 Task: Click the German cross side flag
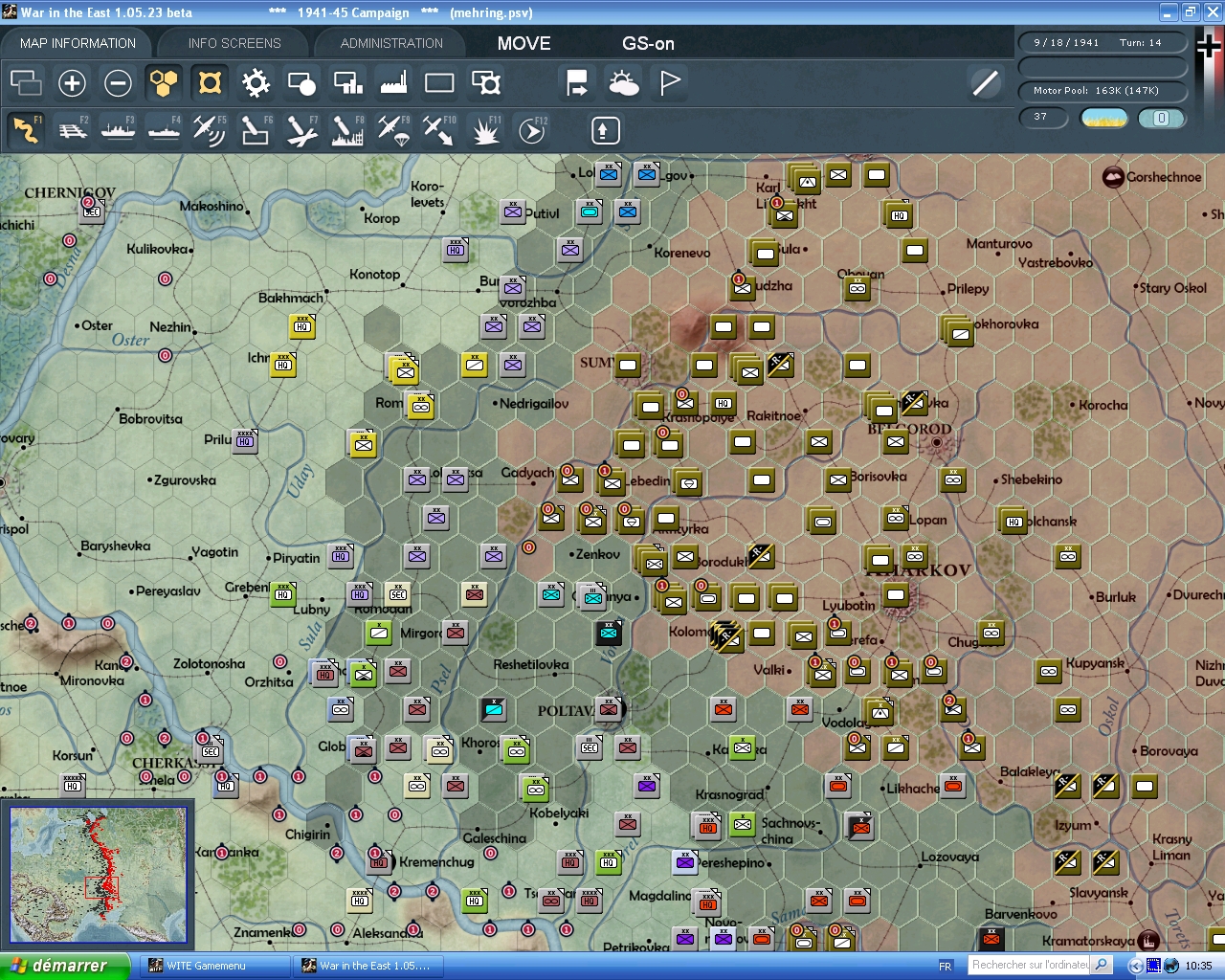point(1209,44)
